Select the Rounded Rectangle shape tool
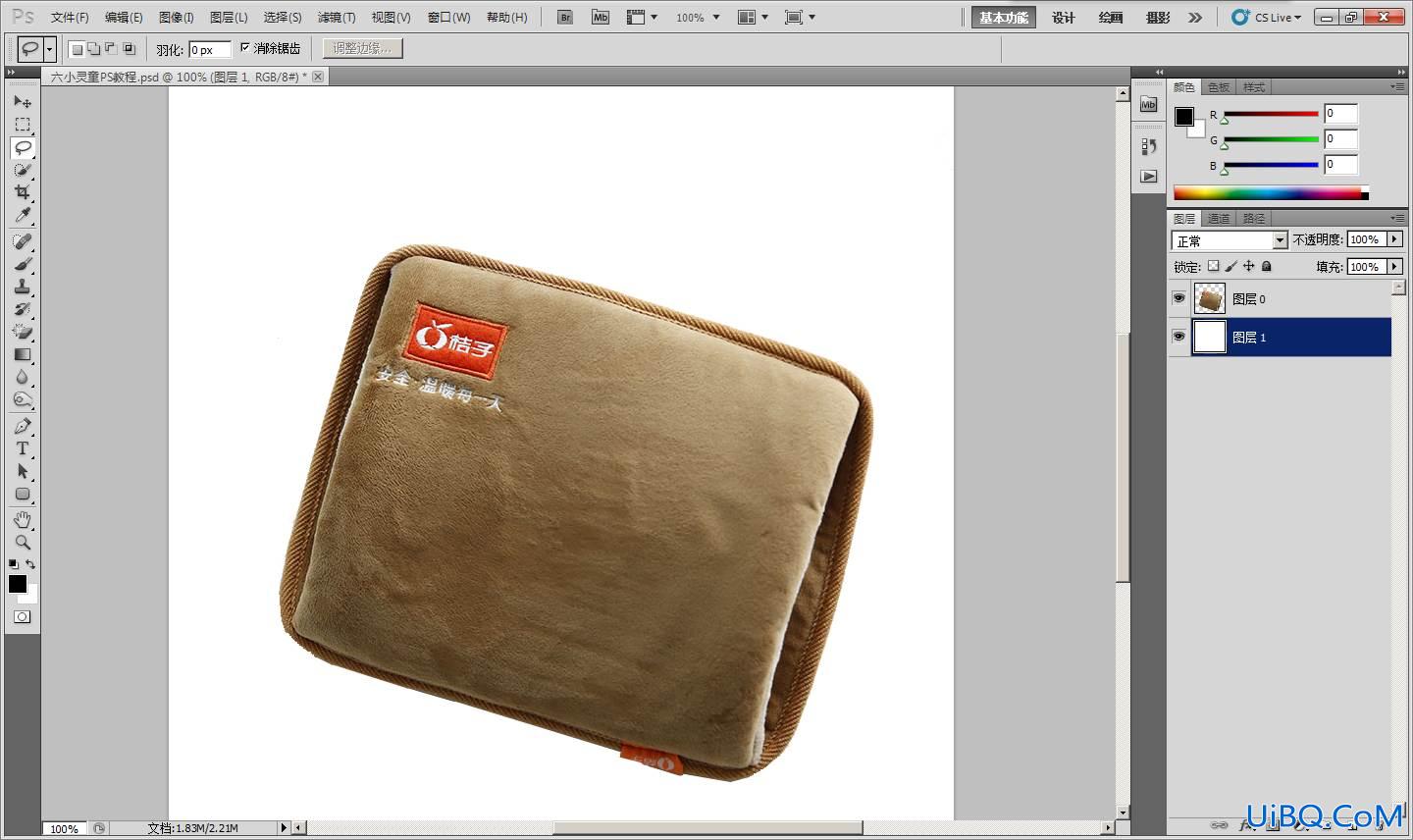 [23, 494]
